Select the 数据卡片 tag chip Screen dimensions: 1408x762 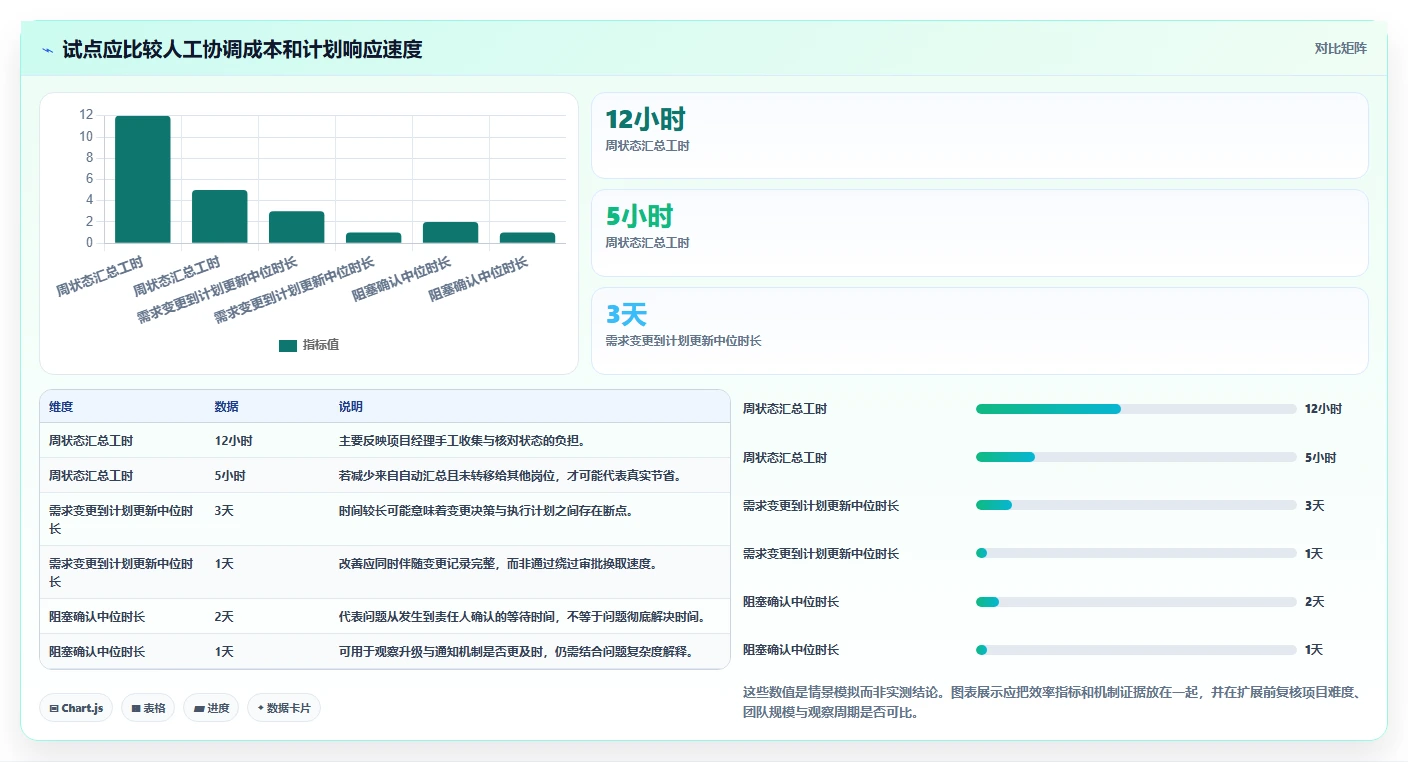pos(284,708)
